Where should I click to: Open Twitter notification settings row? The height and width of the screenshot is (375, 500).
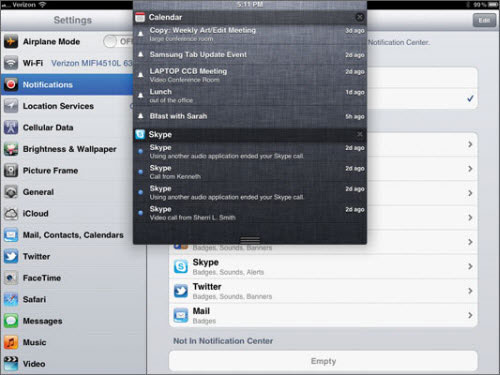click(323, 291)
